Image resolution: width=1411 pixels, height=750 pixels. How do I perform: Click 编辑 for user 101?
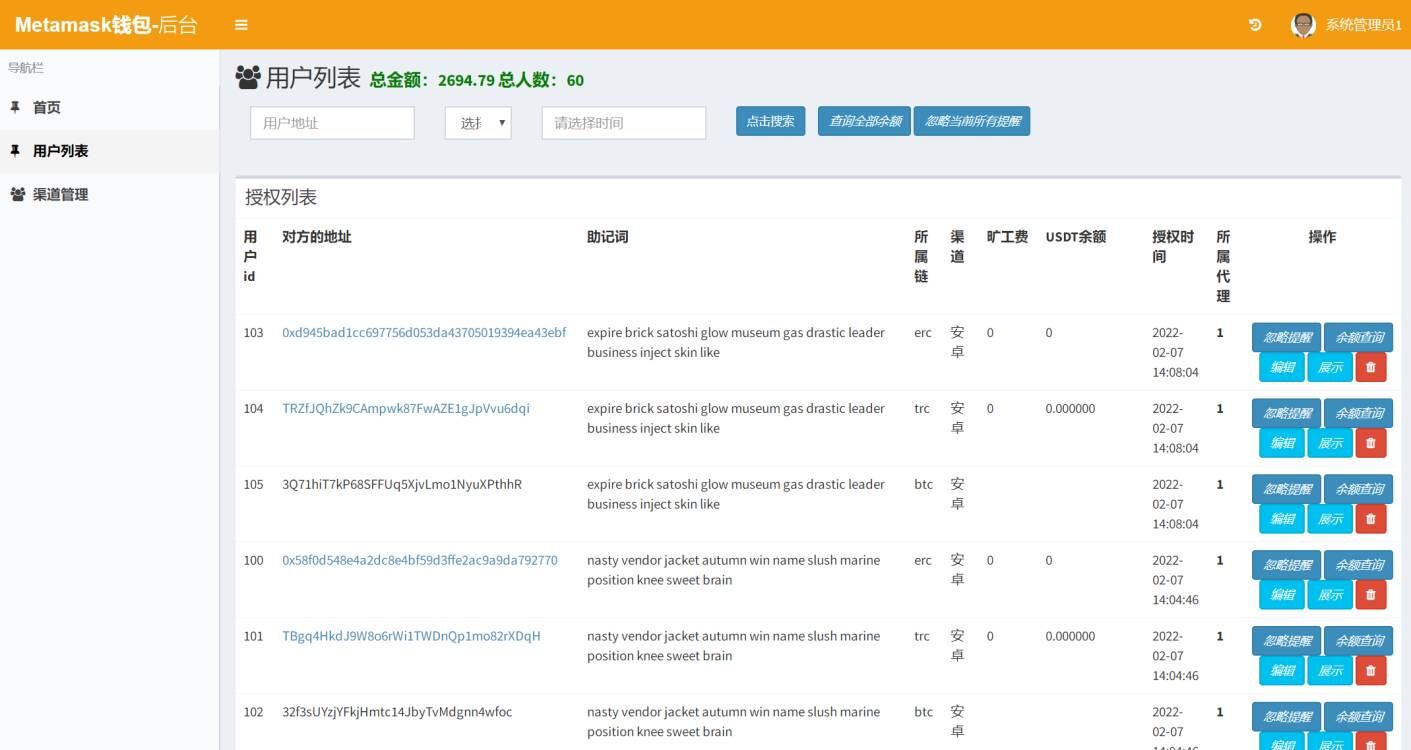tap(1281, 670)
